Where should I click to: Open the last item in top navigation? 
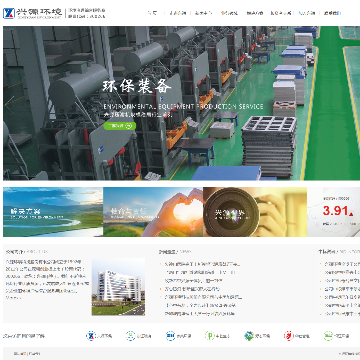332,13
